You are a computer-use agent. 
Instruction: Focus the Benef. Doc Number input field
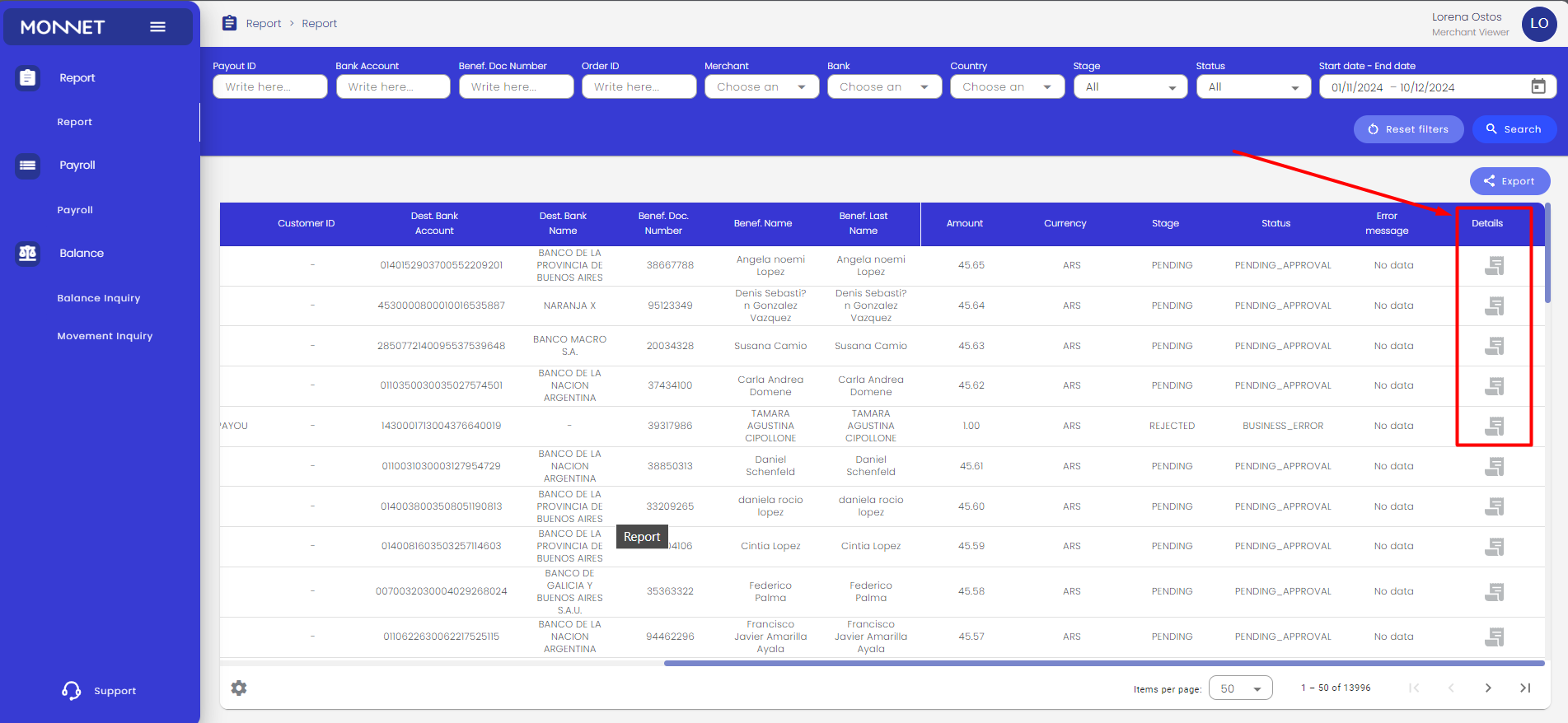click(x=516, y=86)
